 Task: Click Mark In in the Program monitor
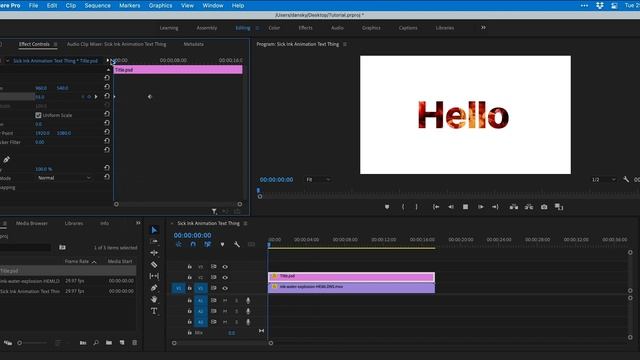pyautogui.click(x=402, y=207)
